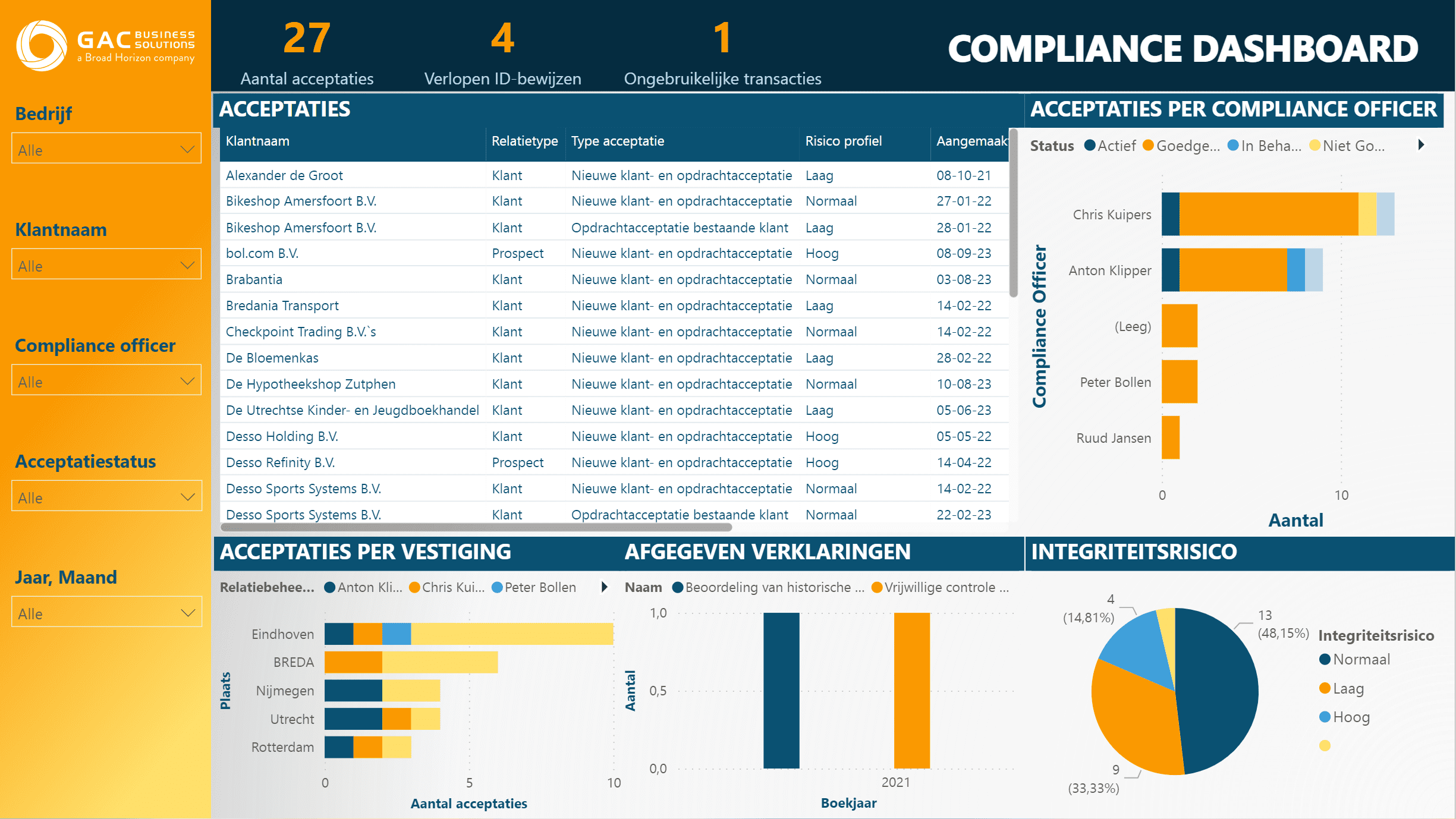Click the Chris Kui... legend item
Image resolution: width=1456 pixels, height=819 pixels.
(447, 587)
